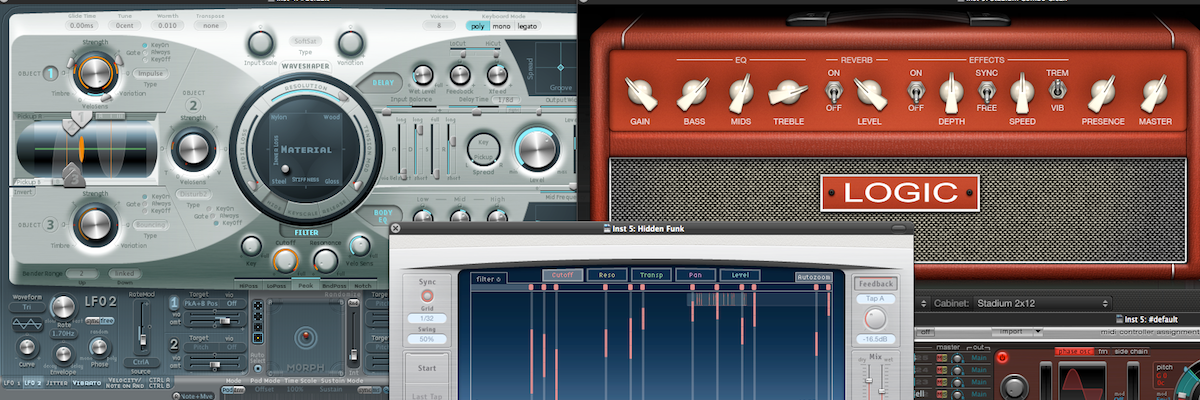Adjust the Bass knob on the amp

point(693,94)
